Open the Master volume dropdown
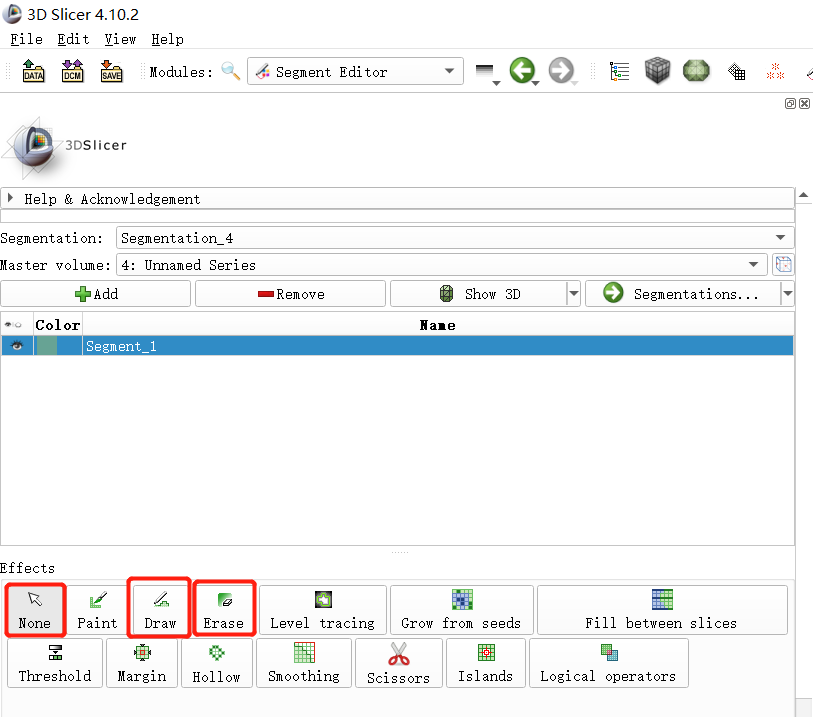The height and width of the screenshot is (717, 813). 441,265
